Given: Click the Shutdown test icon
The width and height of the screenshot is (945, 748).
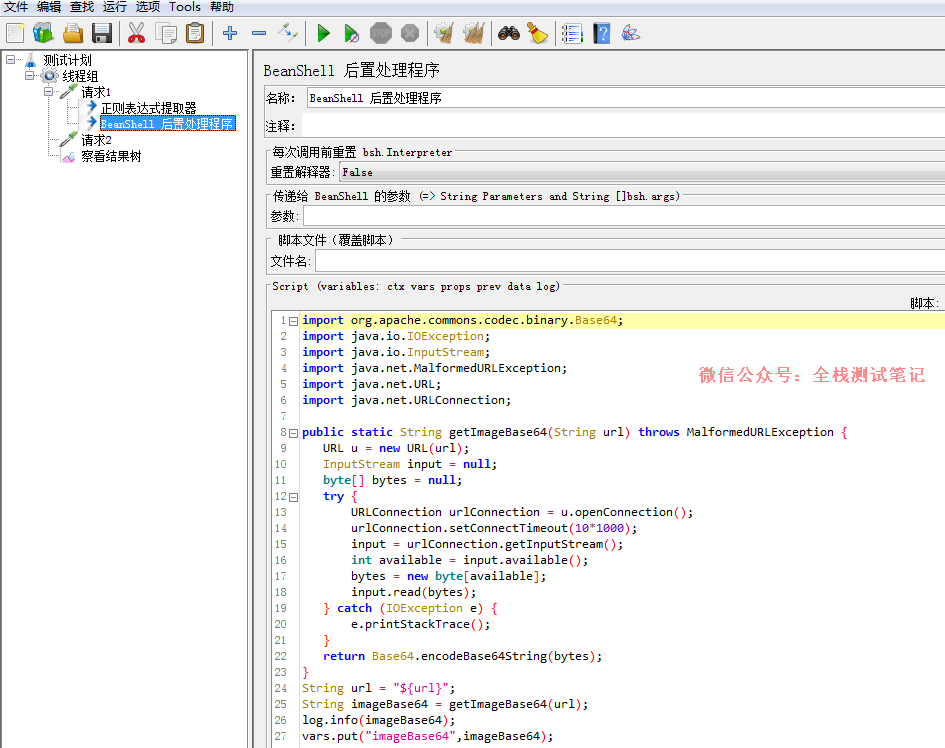Looking at the screenshot, I should [410, 33].
